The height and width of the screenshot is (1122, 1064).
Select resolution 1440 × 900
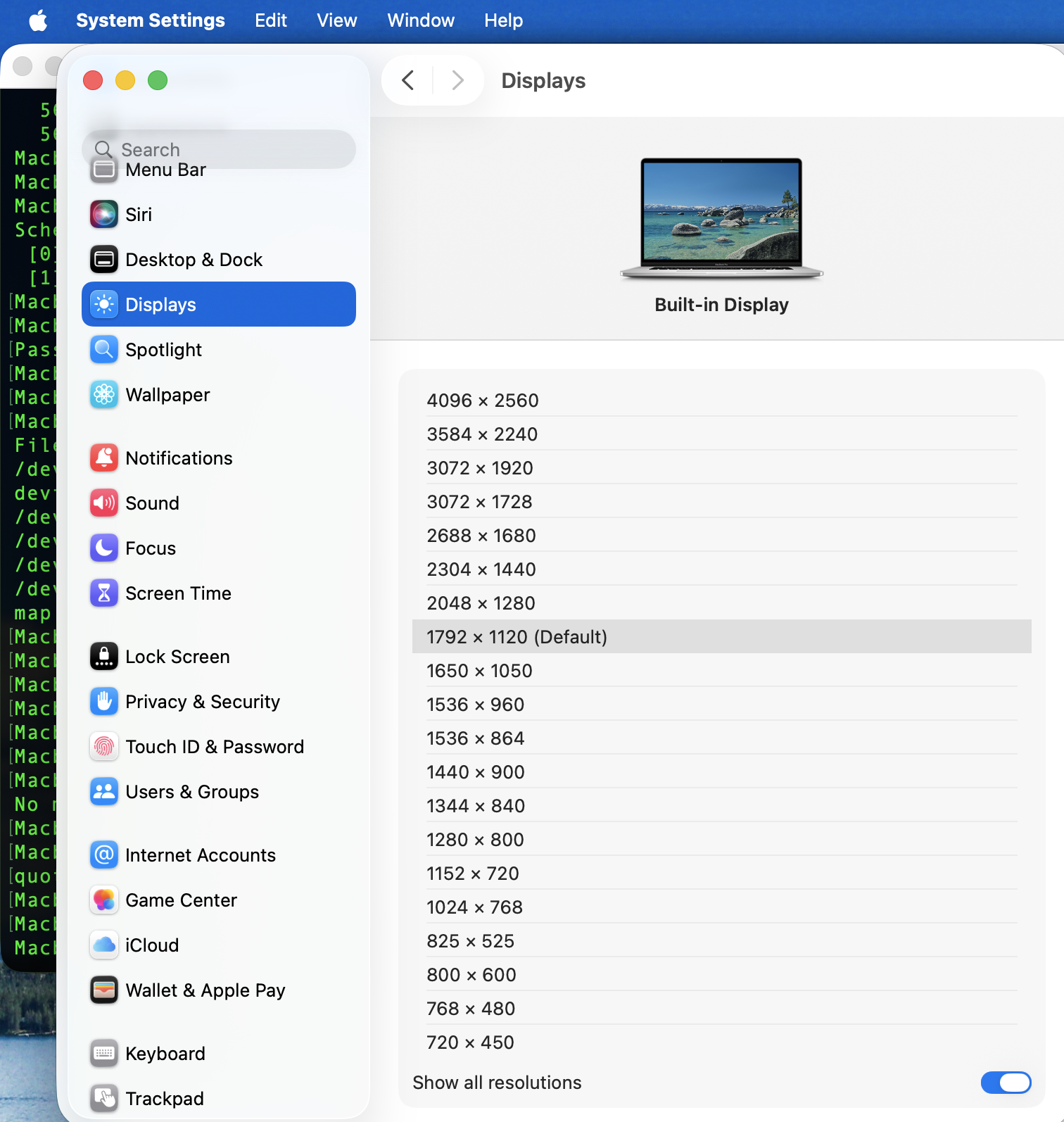click(722, 771)
